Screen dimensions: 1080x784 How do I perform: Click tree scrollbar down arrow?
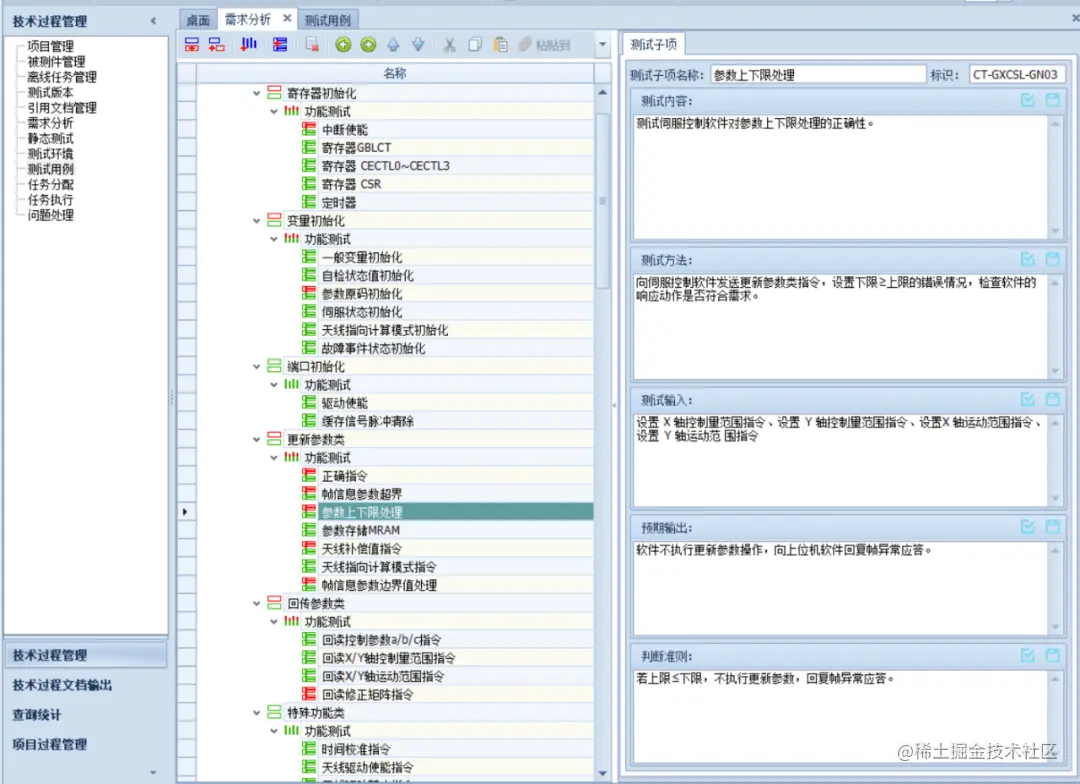[603, 773]
